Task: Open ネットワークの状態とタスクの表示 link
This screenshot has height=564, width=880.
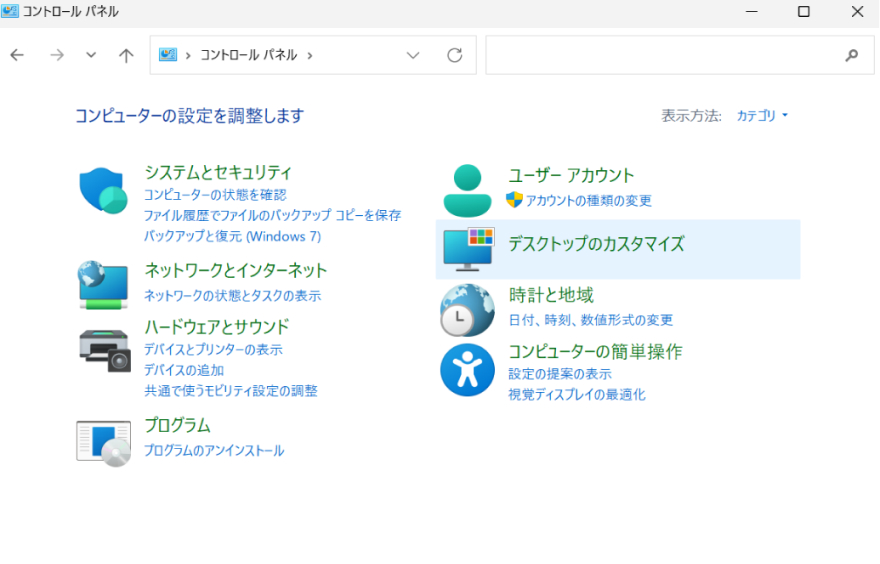Action: (x=233, y=296)
